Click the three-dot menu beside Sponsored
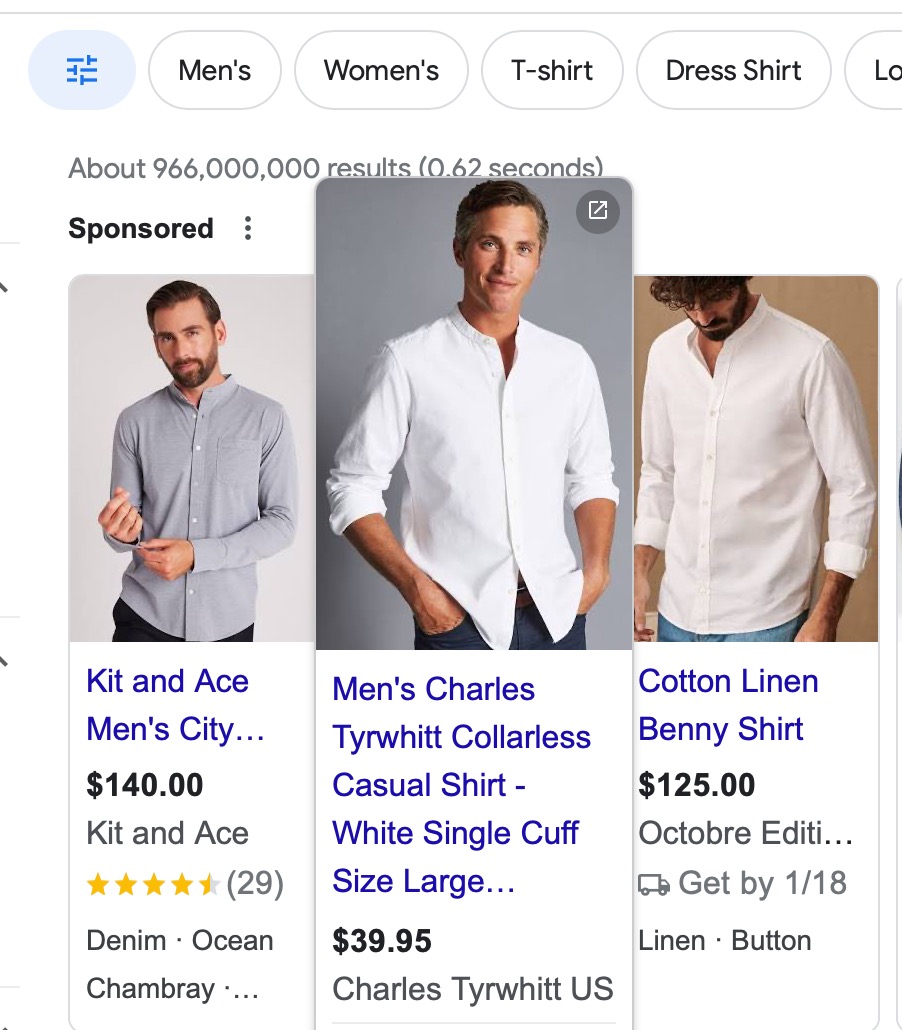 (x=248, y=229)
